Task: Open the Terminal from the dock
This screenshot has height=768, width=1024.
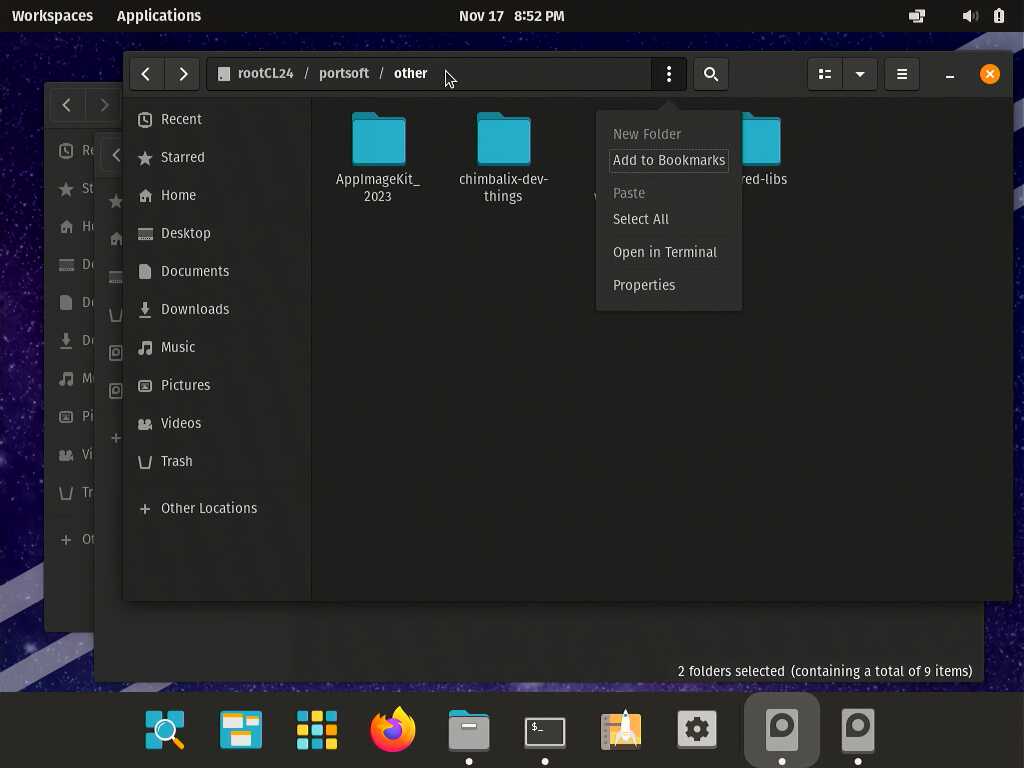Action: [x=545, y=730]
